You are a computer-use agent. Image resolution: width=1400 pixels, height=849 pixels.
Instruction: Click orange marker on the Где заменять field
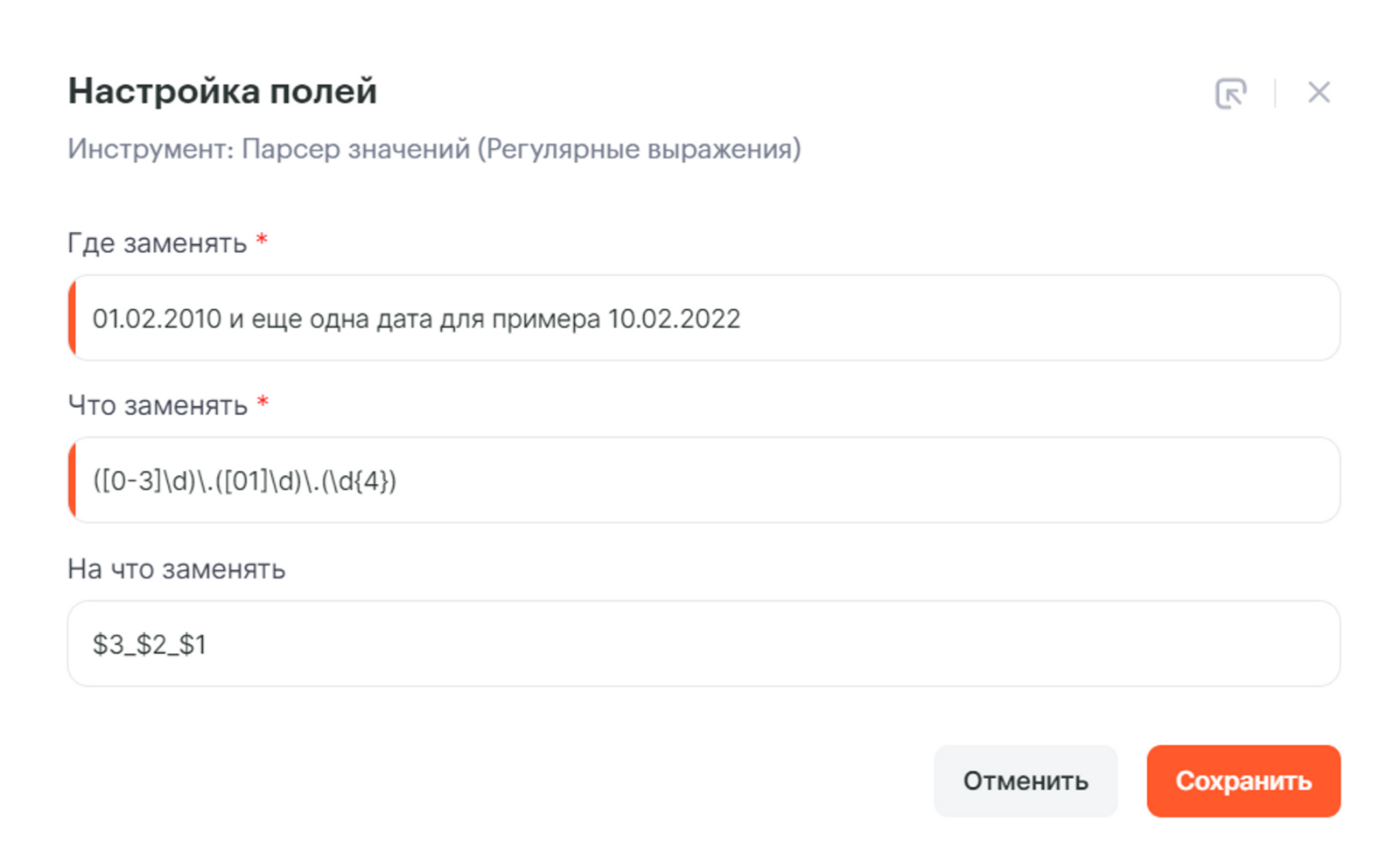[x=73, y=318]
